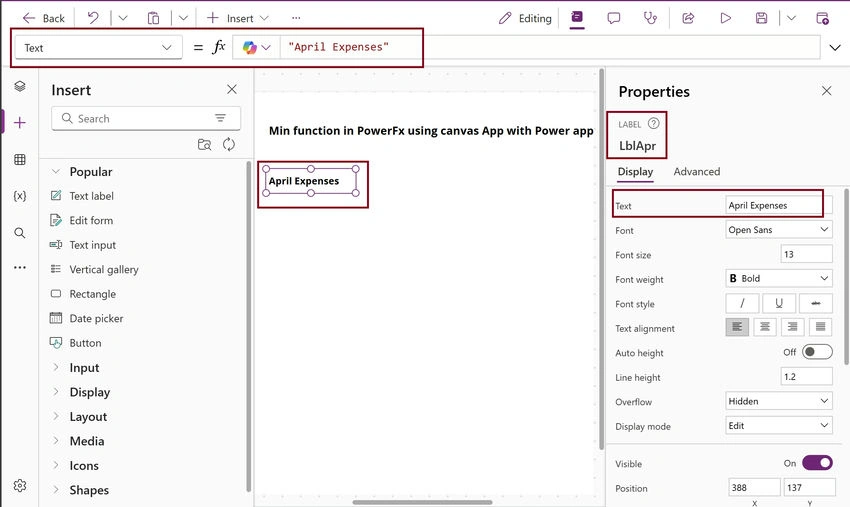Close the Insert panel
850x507 pixels.
point(231,89)
